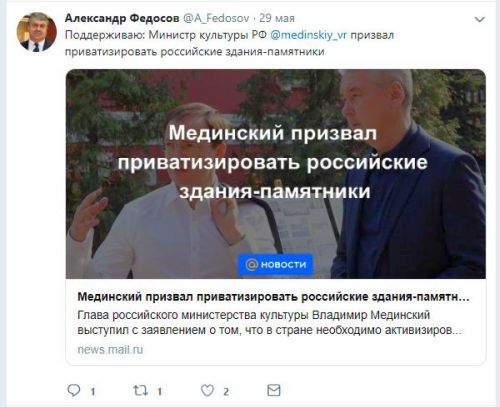Image resolution: width=500 pixels, height=407 pixels.
Task: Open the 29 мая timestamp
Action: point(277,18)
